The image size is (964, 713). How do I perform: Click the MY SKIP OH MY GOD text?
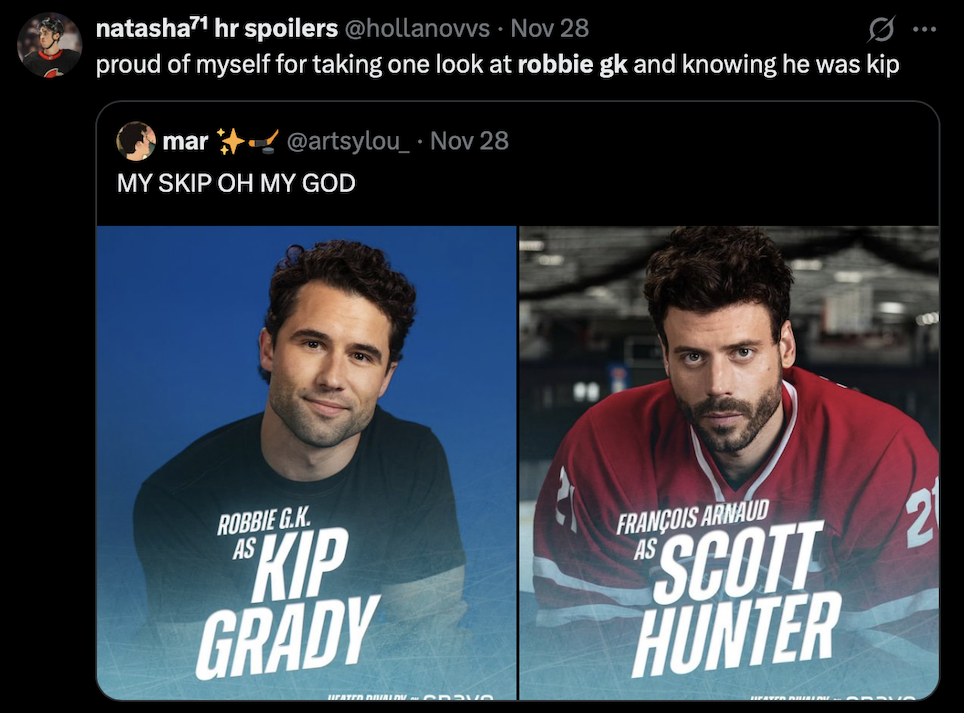pyautogui.click(x=236, y=183)
